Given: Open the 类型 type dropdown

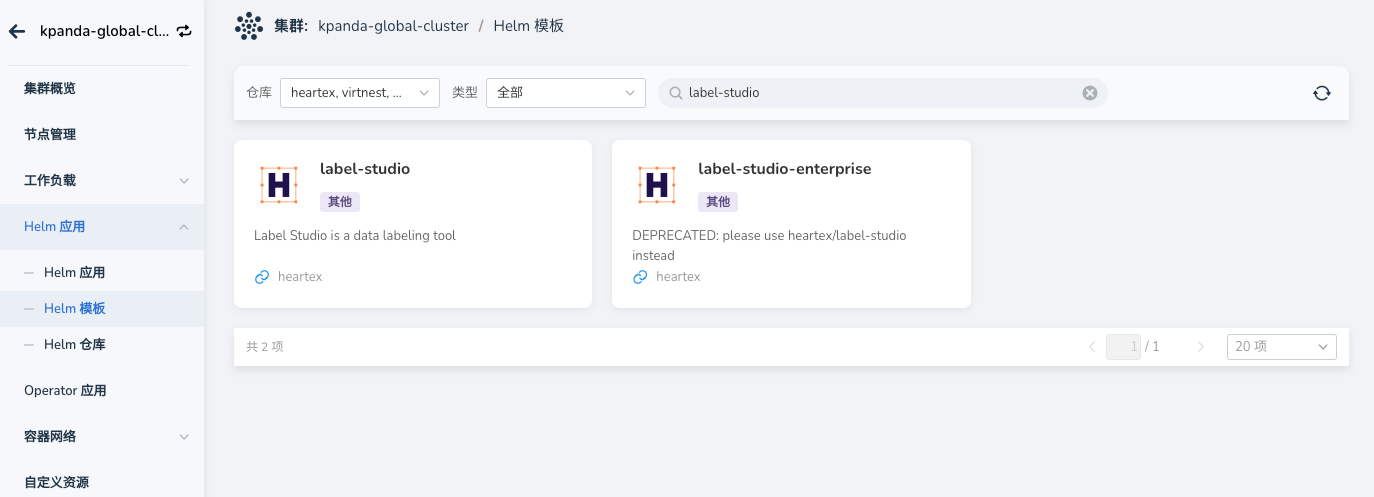Looking at the screenshot, I should (x=565, y=93).
